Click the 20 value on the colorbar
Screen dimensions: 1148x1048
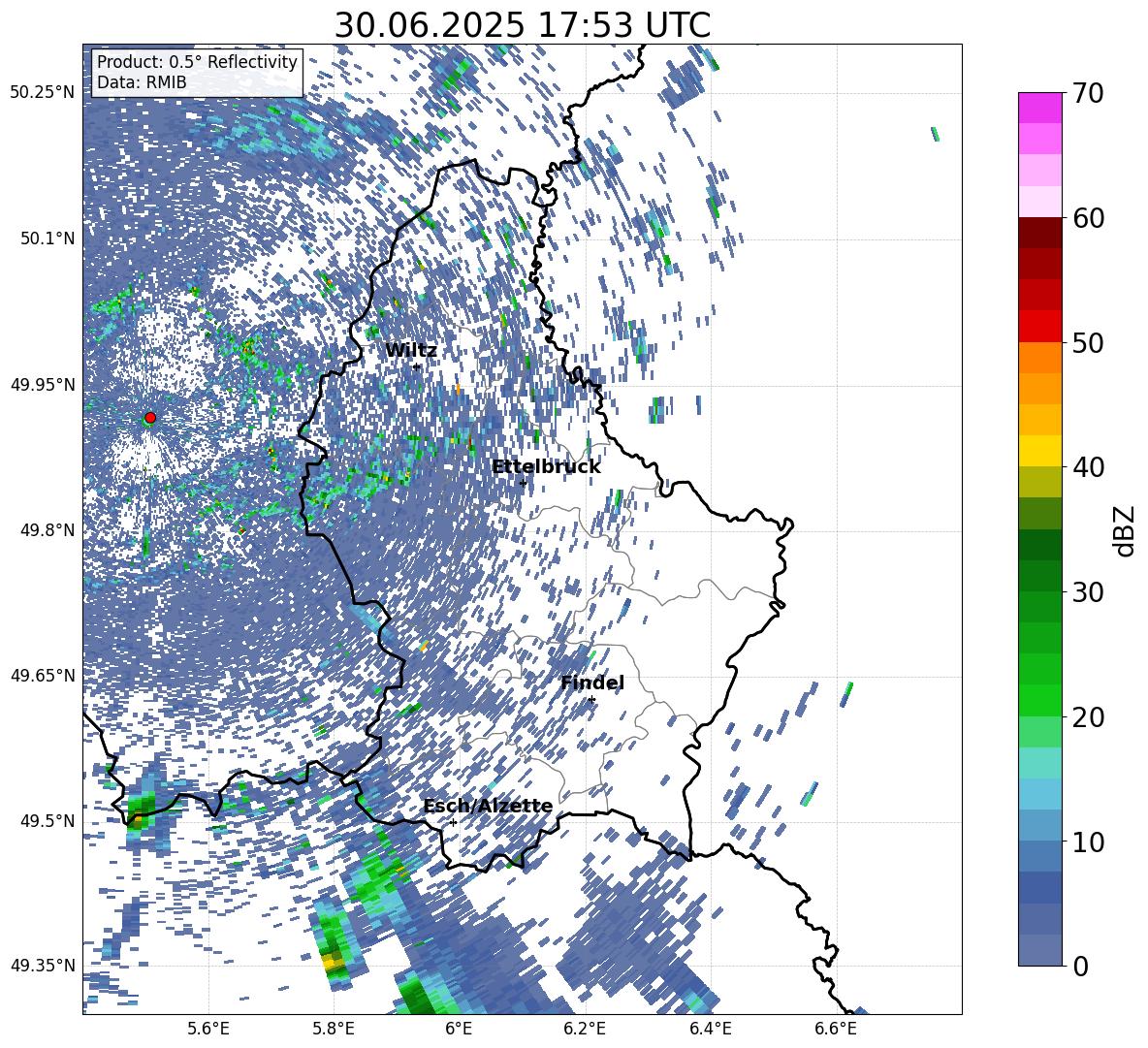pos(1088,717)
